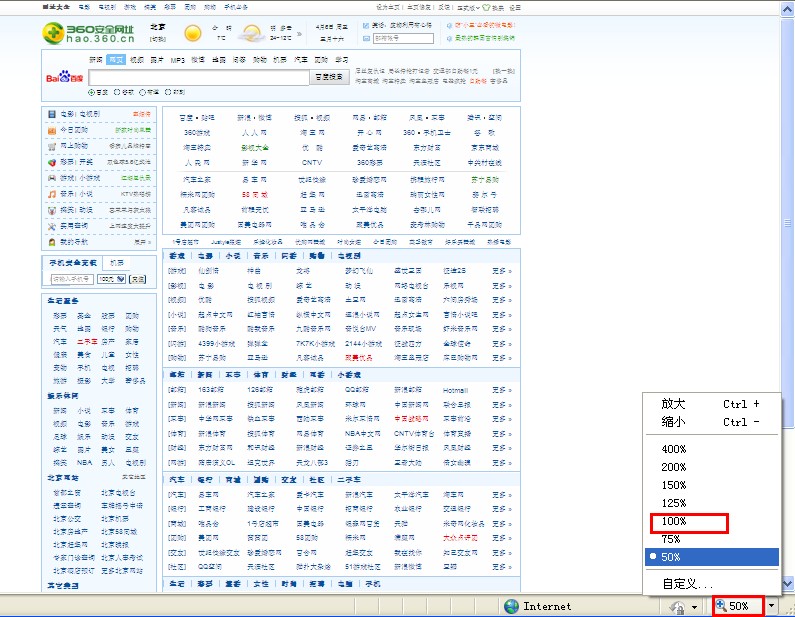
Task: Click the zoom magnifier in status bar
Action: [x=721, y=606]
